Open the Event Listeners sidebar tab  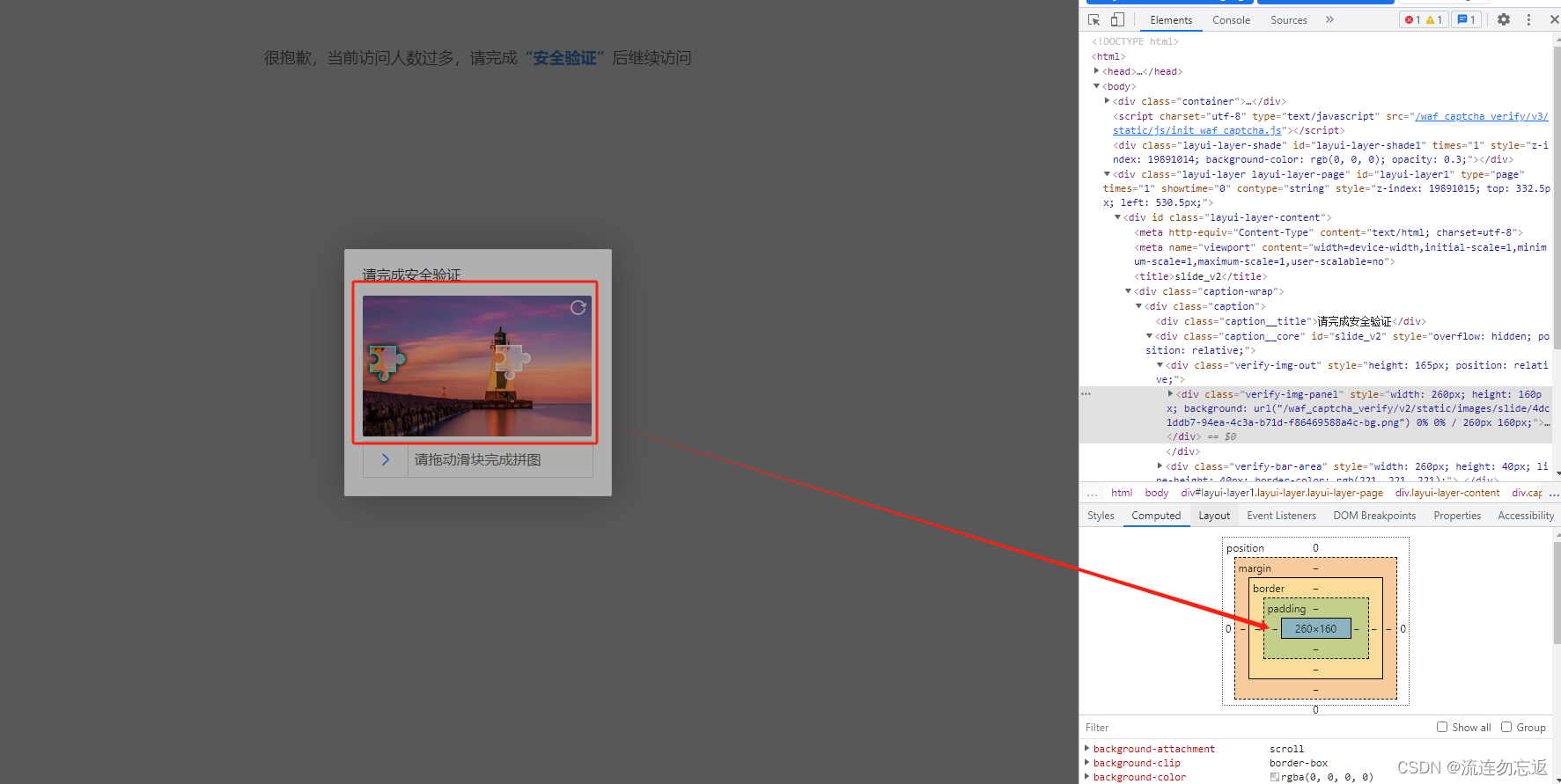click(x=1281, y=516)
